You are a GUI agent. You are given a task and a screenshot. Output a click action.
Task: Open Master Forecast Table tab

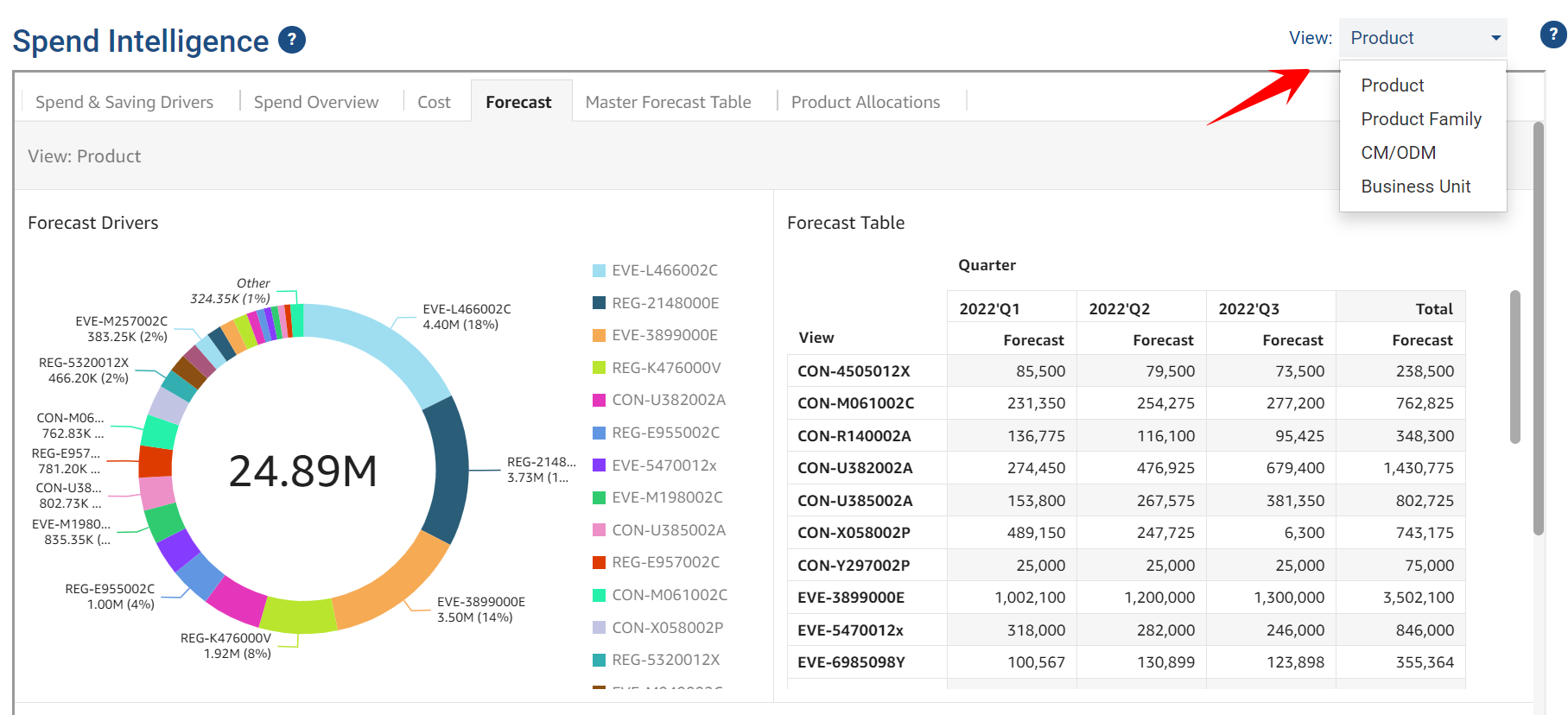(668, 102)
